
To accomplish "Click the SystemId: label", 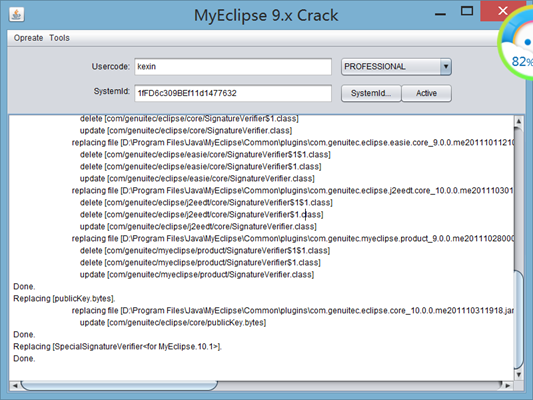I will pos(111,91).
